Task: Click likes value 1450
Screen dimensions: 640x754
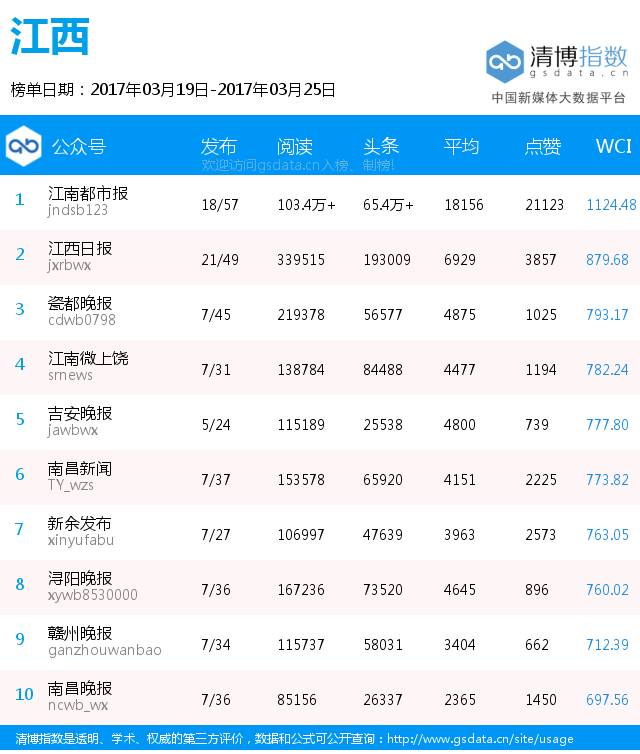Action: click(x=541, y=700)
